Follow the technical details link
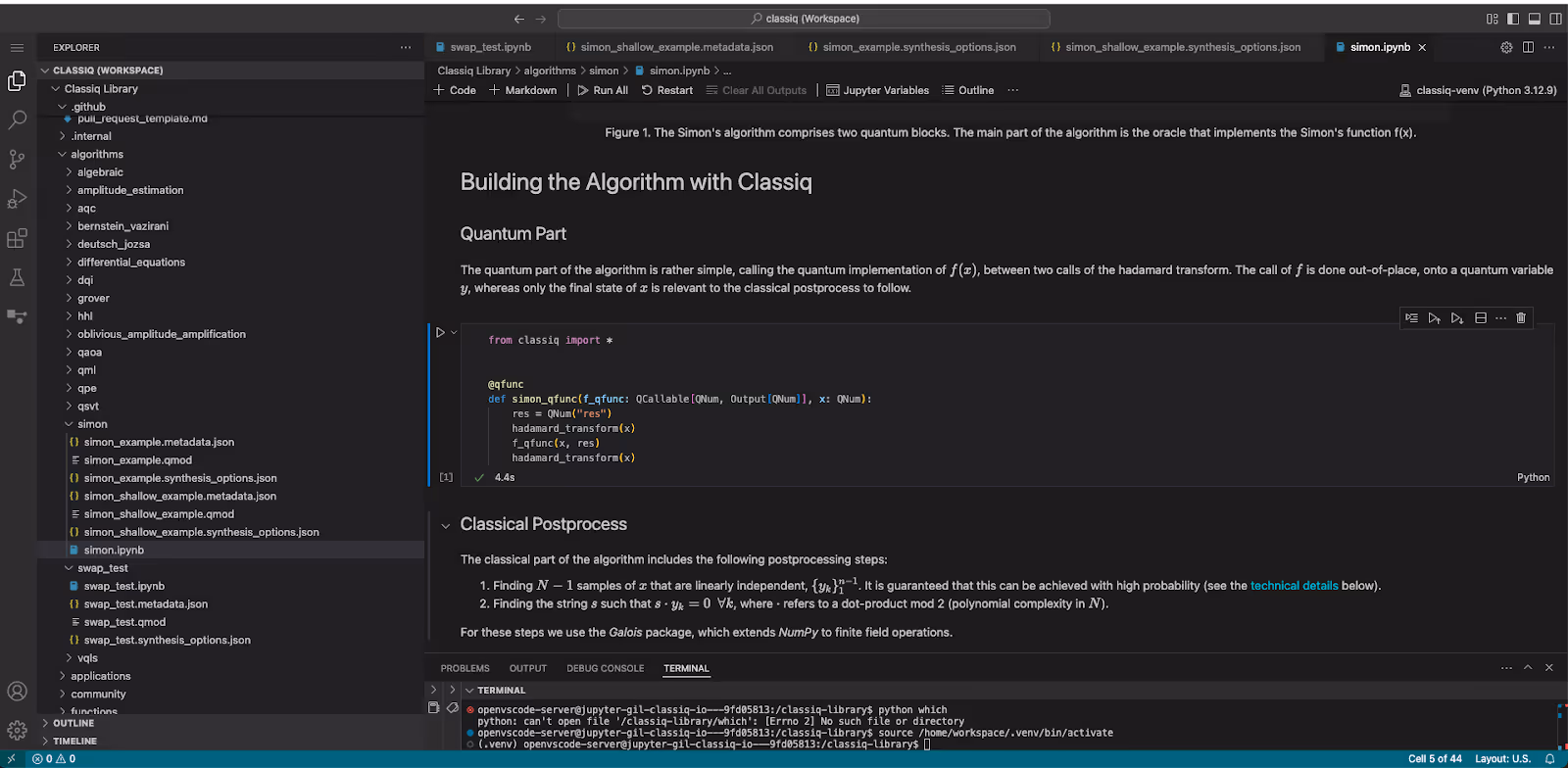Screen dimensions: 1568x768 tap(1294, 586)
